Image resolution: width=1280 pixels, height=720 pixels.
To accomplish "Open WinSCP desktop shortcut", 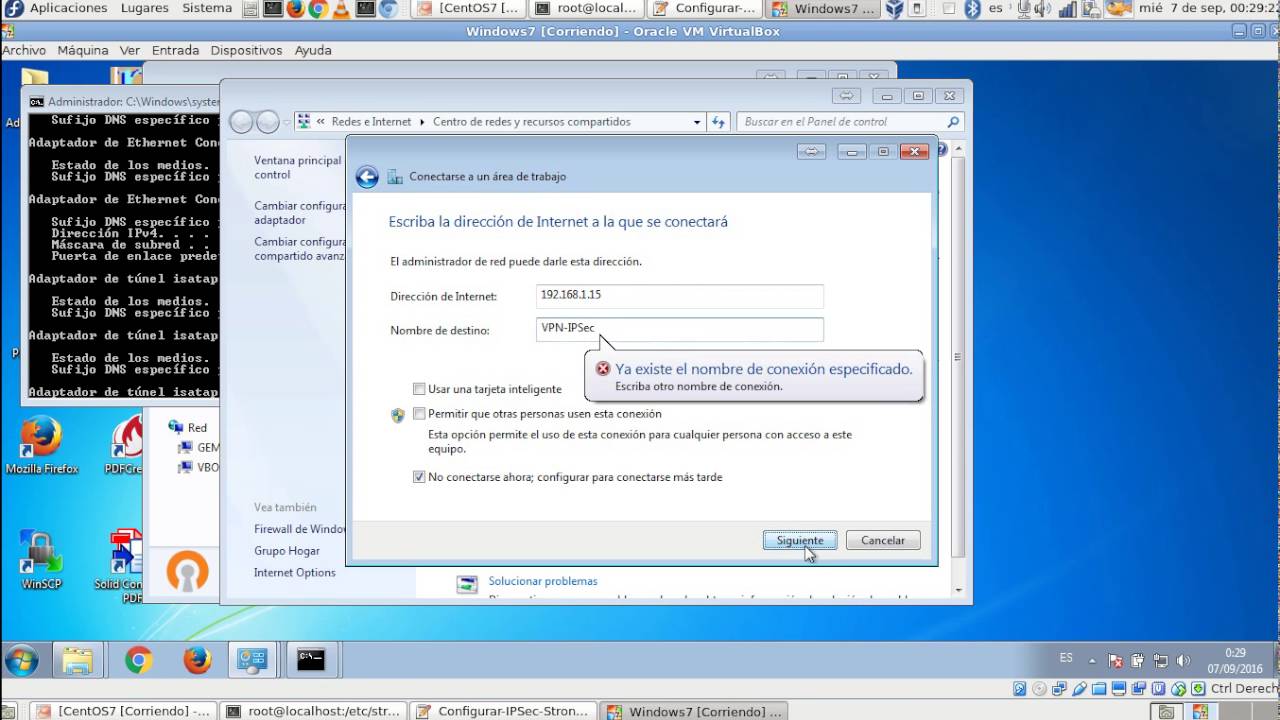I will (x=41, y=560).
